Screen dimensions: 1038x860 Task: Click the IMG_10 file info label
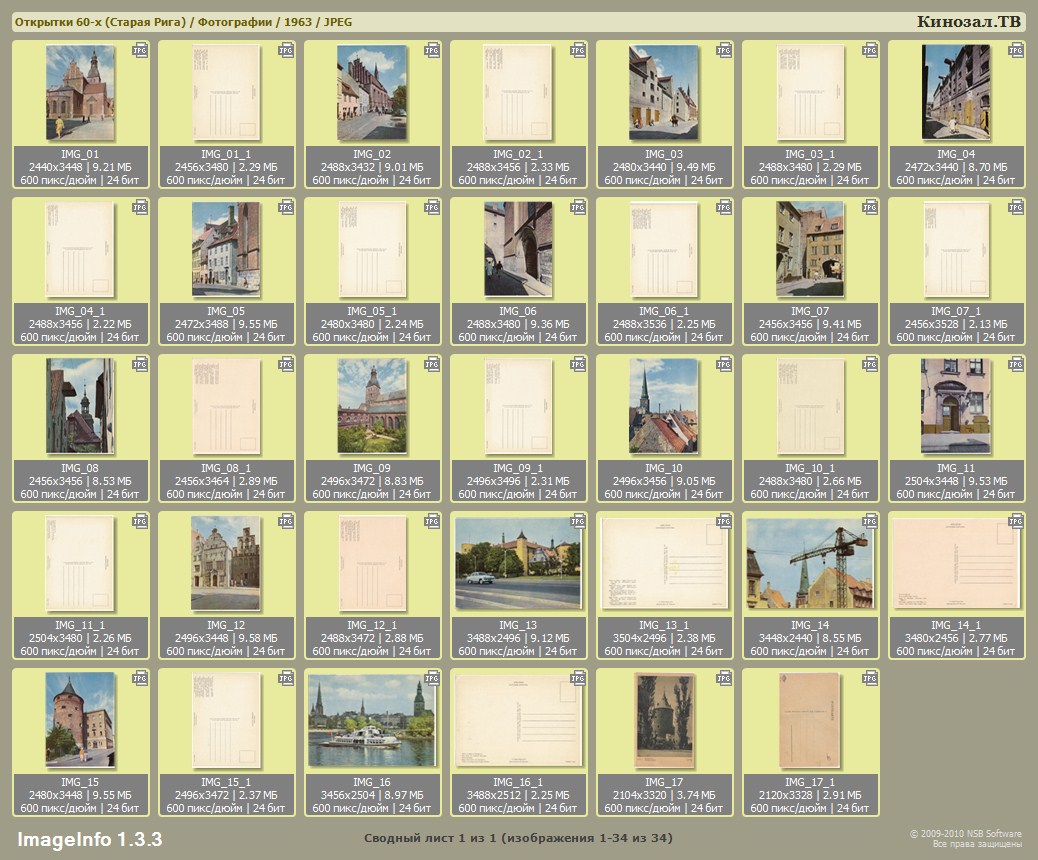(x=665, y=481)
